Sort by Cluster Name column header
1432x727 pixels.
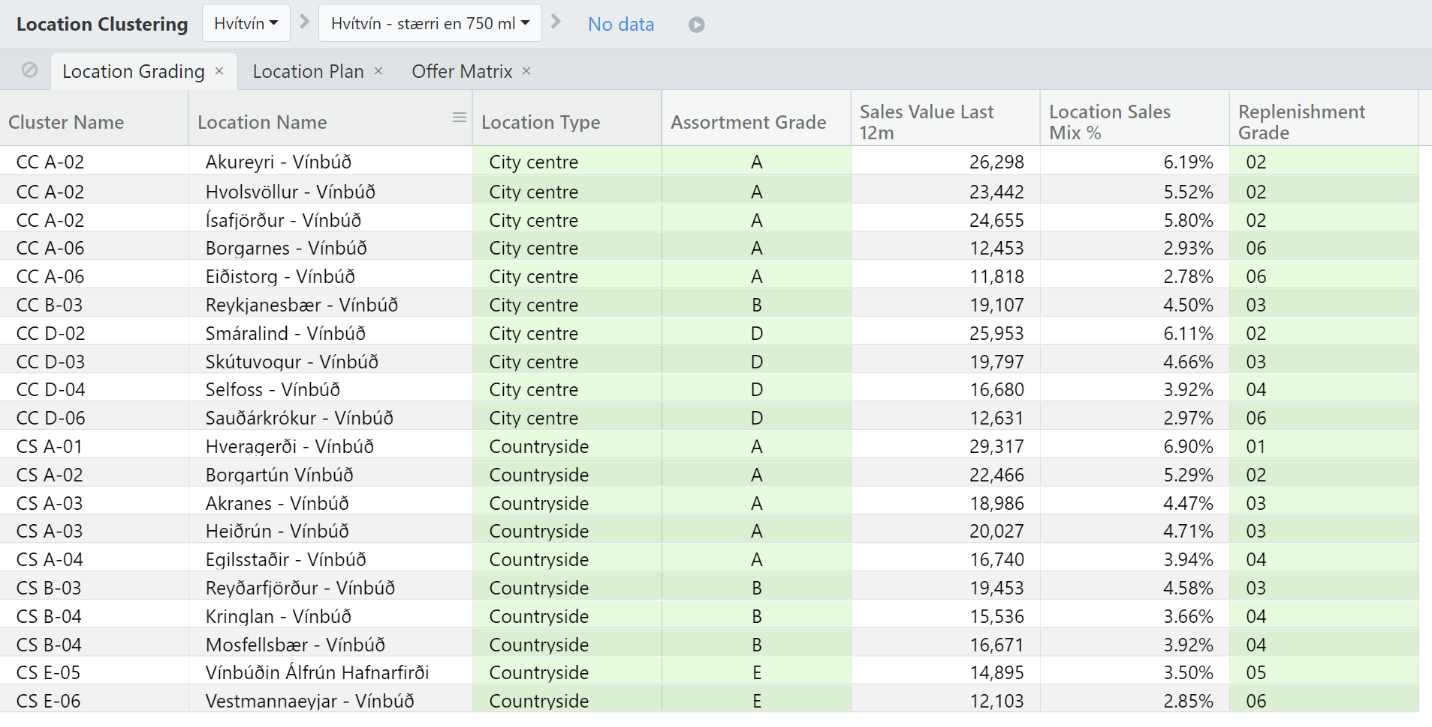[x=66, y=122]
